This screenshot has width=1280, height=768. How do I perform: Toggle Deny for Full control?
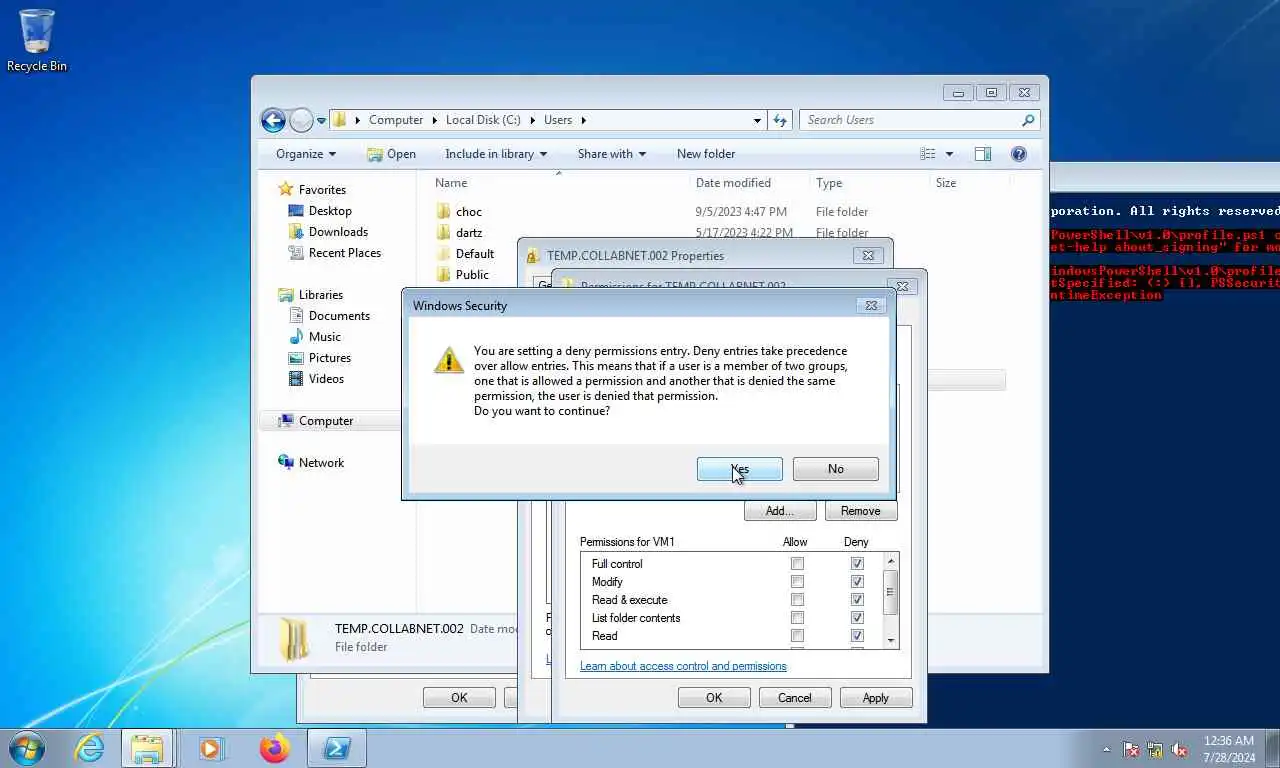point(857,564)
